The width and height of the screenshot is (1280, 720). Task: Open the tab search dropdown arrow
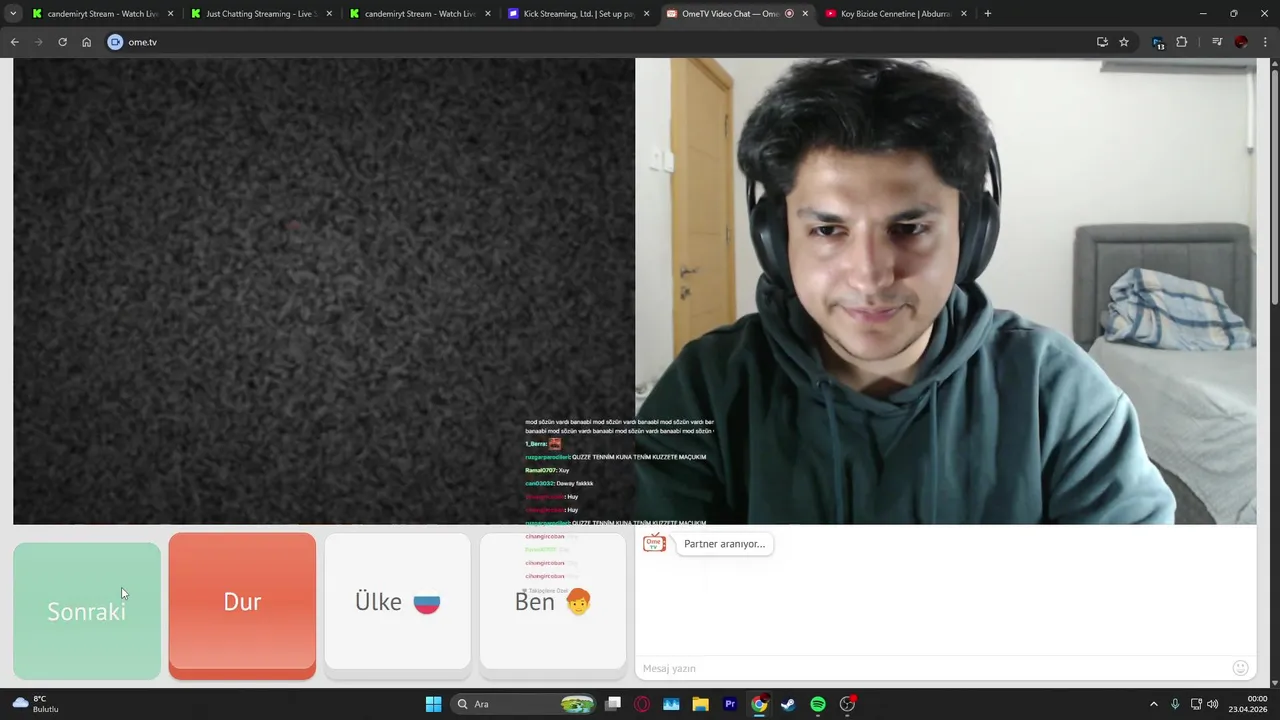(13, 14)
